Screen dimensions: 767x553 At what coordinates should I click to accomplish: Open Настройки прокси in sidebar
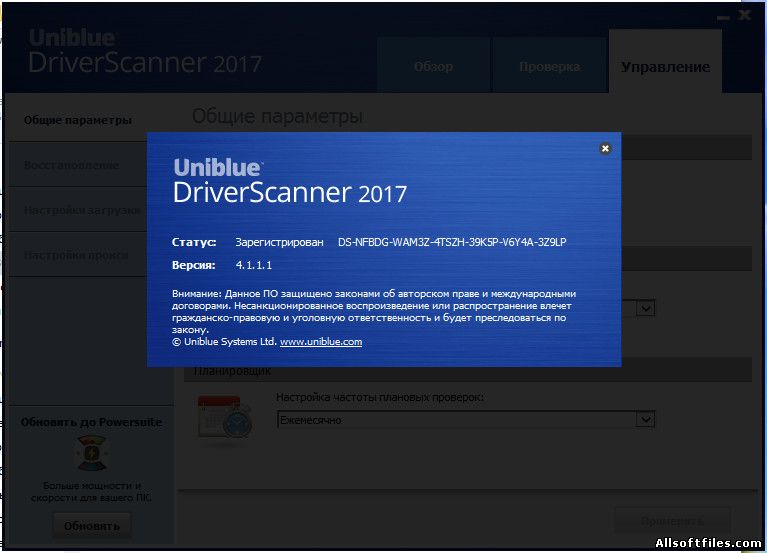coord(78,255)
